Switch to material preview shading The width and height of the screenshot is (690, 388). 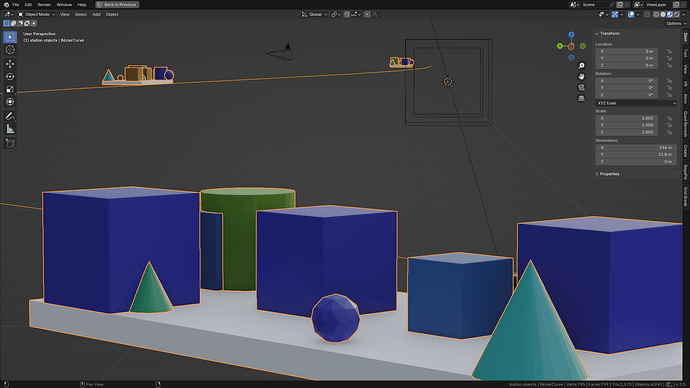pos(670,15)
